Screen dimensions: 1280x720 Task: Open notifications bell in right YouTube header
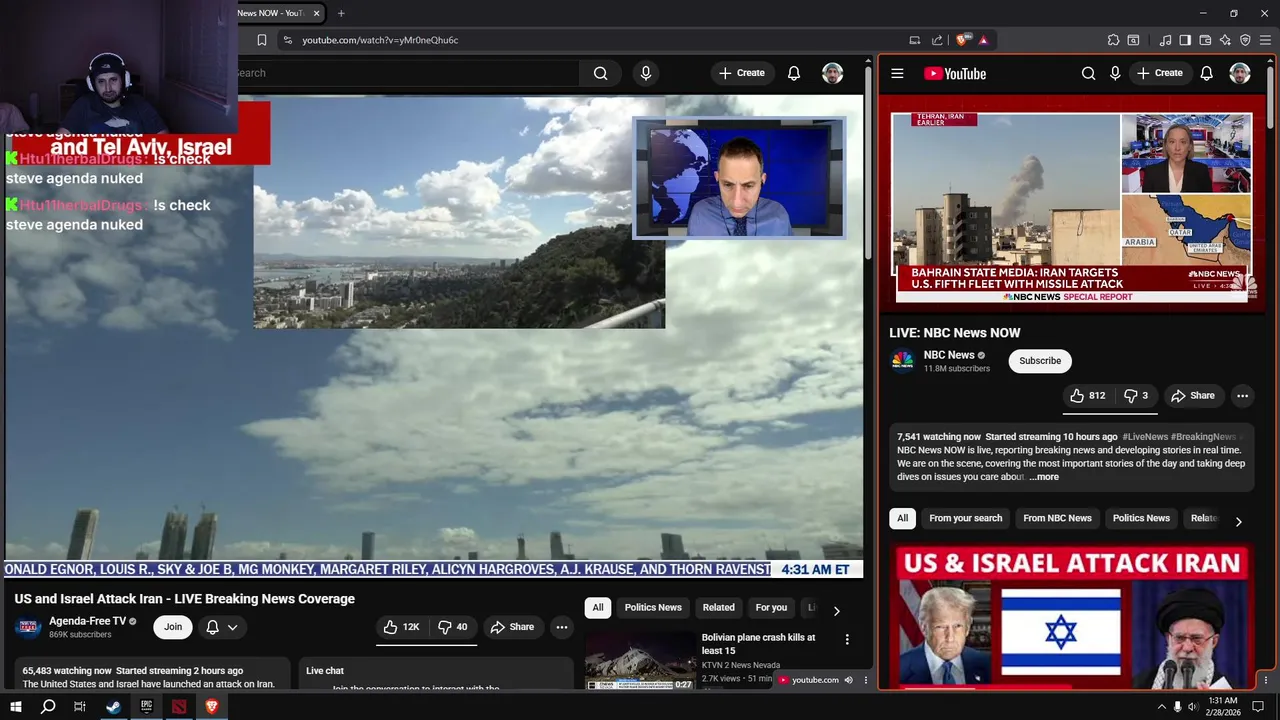tap(1207, 73)
